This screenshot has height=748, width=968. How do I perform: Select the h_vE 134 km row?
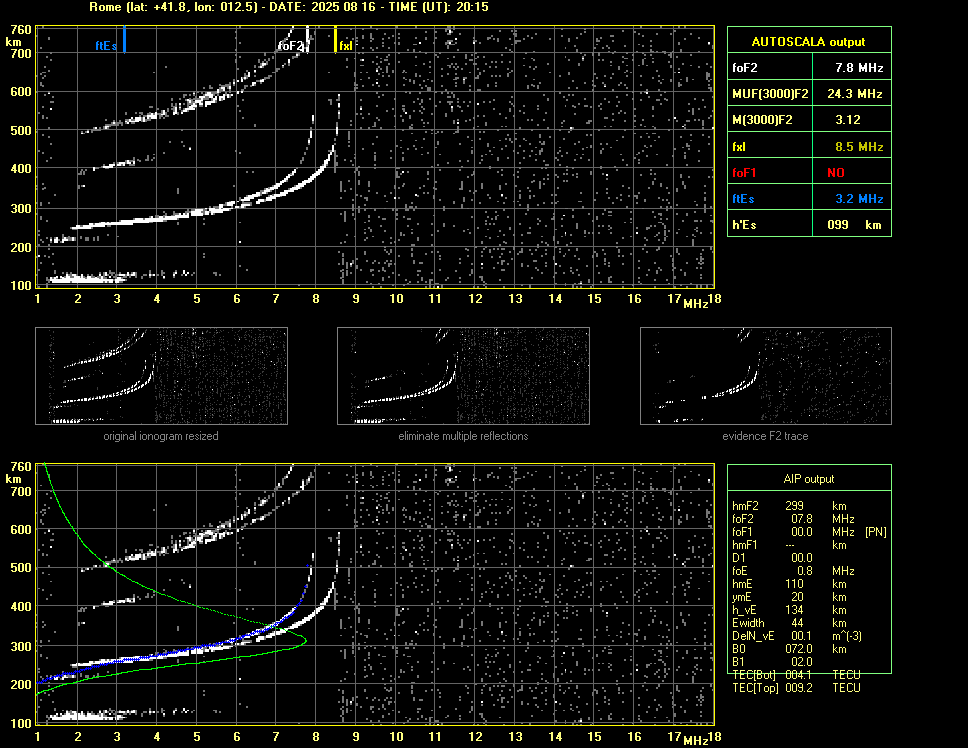tap(789, 609)
